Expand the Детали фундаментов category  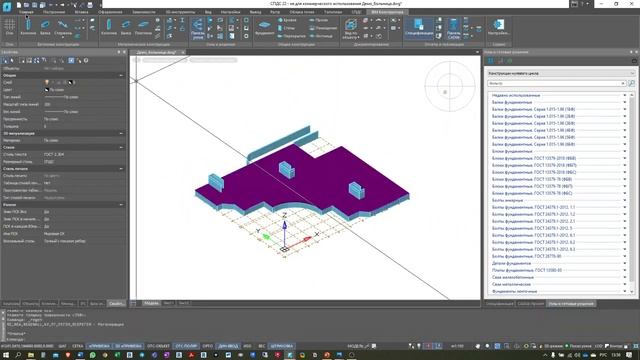[x=624, y=263]
